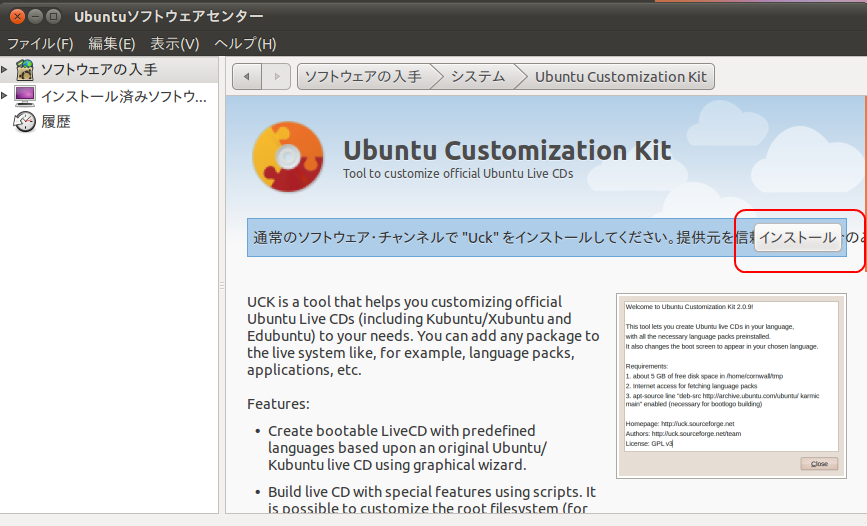
Task: Click the 'UCK is a tool' description paragraph
Action: coord(423,336)
